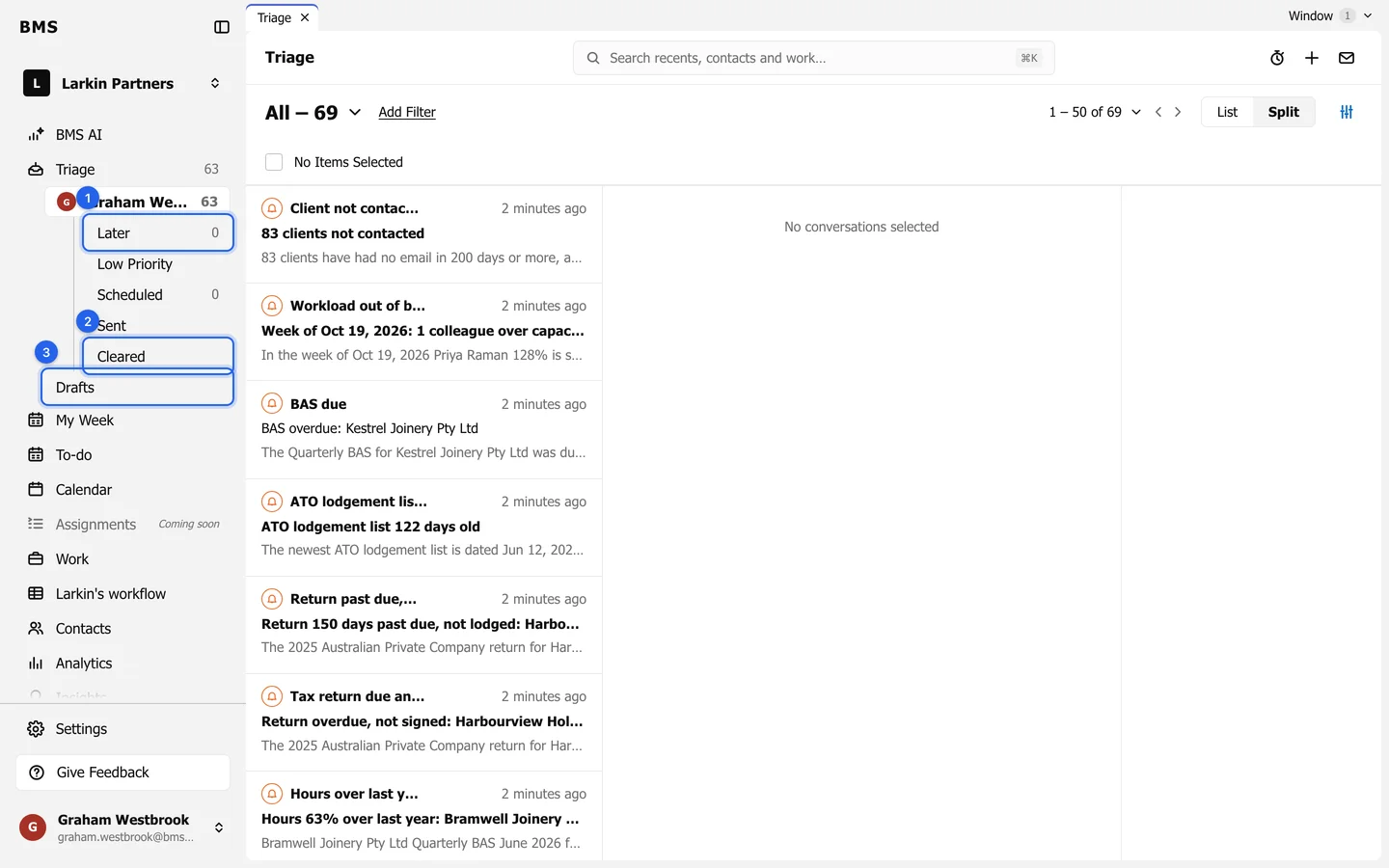This screenshot has width=1389, height=868.
Task: Open To-do in the sidebar
Action: (x=123, y=454)
